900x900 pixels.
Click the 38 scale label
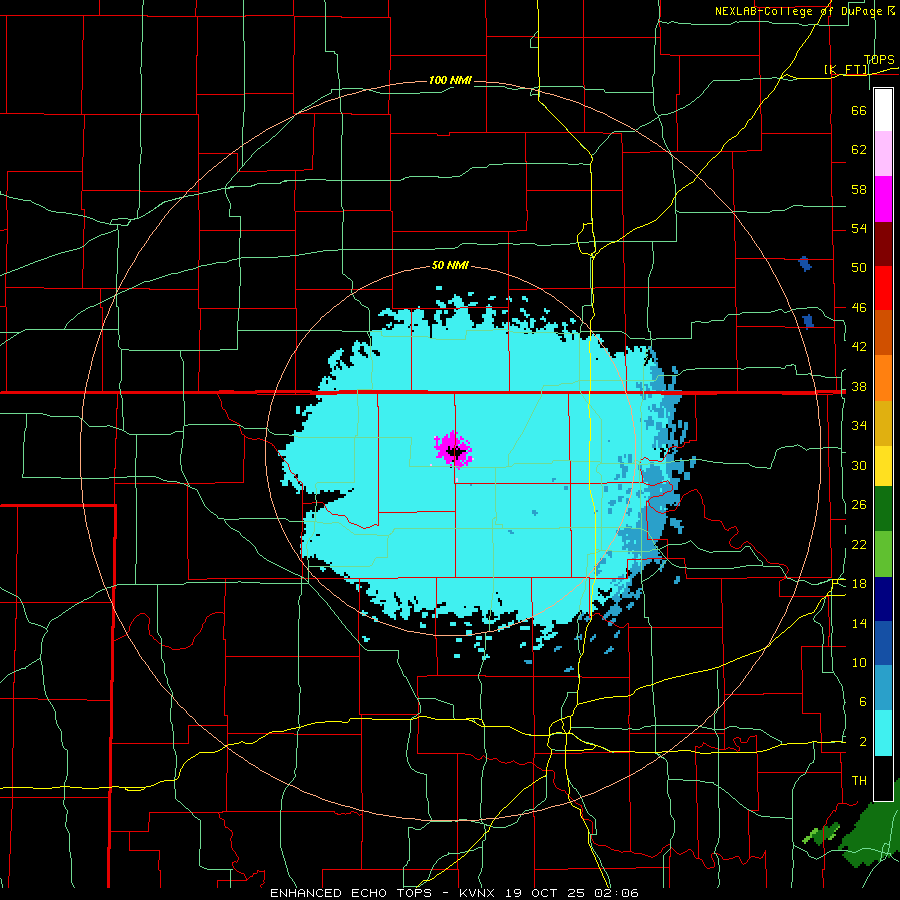pyautogui.click(x=859, y=386)
